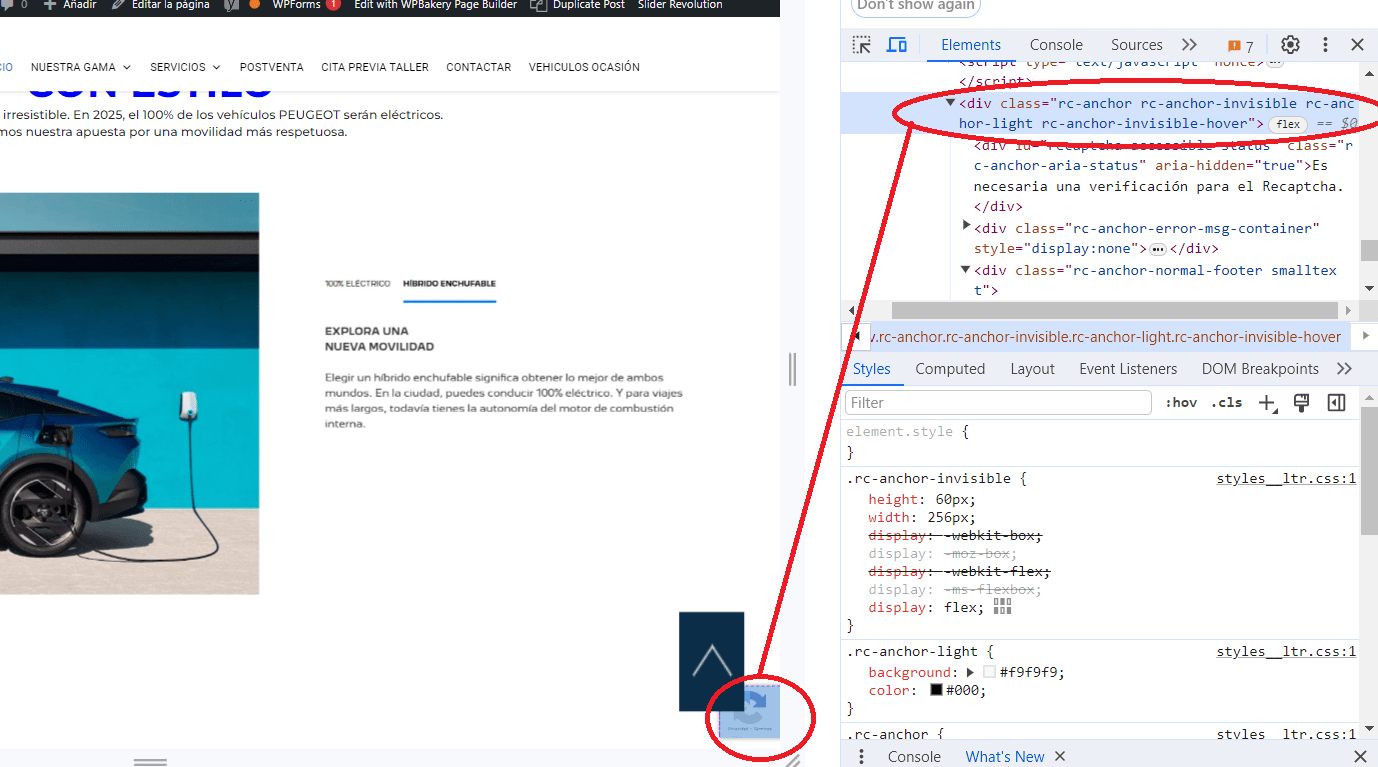Select the What's New drawer tab
Screen dimensions: 1378x767
(1004, 757)
